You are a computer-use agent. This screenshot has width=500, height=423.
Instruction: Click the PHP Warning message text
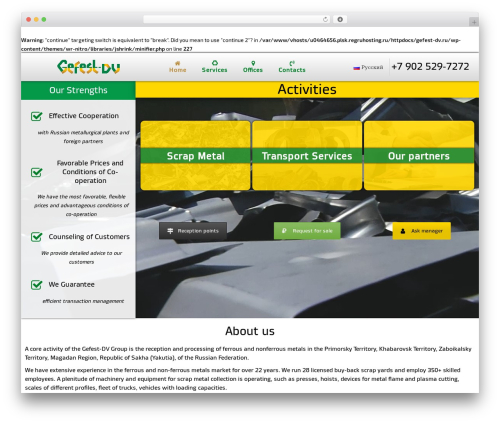pyautogui.click(x=240, y=44)
